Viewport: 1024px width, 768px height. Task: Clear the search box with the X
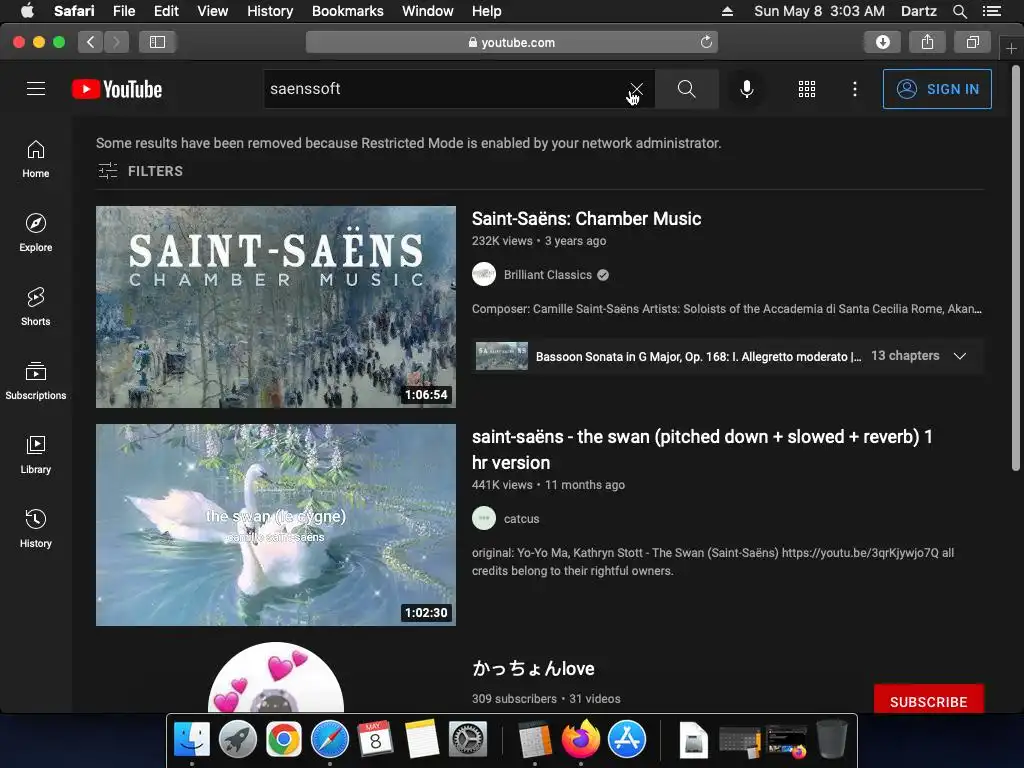click(x=636, y=89)
